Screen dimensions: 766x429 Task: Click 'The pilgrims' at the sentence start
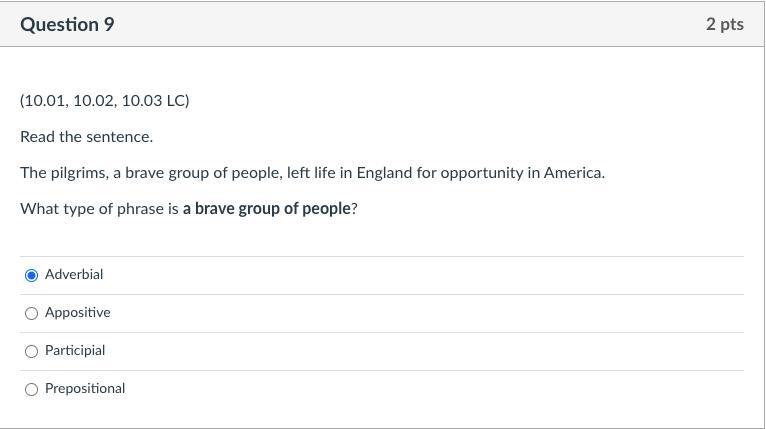coord(62,172)
